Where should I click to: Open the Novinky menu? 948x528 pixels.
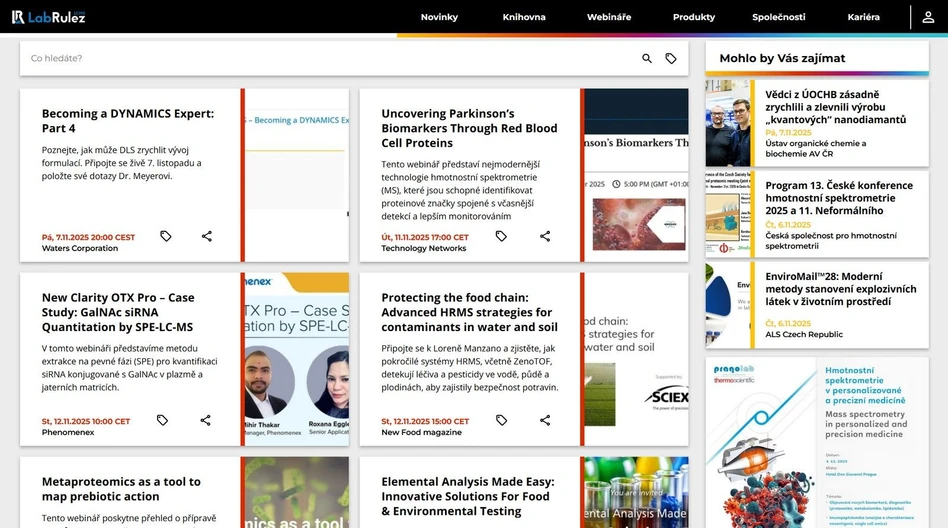[439, 17]
